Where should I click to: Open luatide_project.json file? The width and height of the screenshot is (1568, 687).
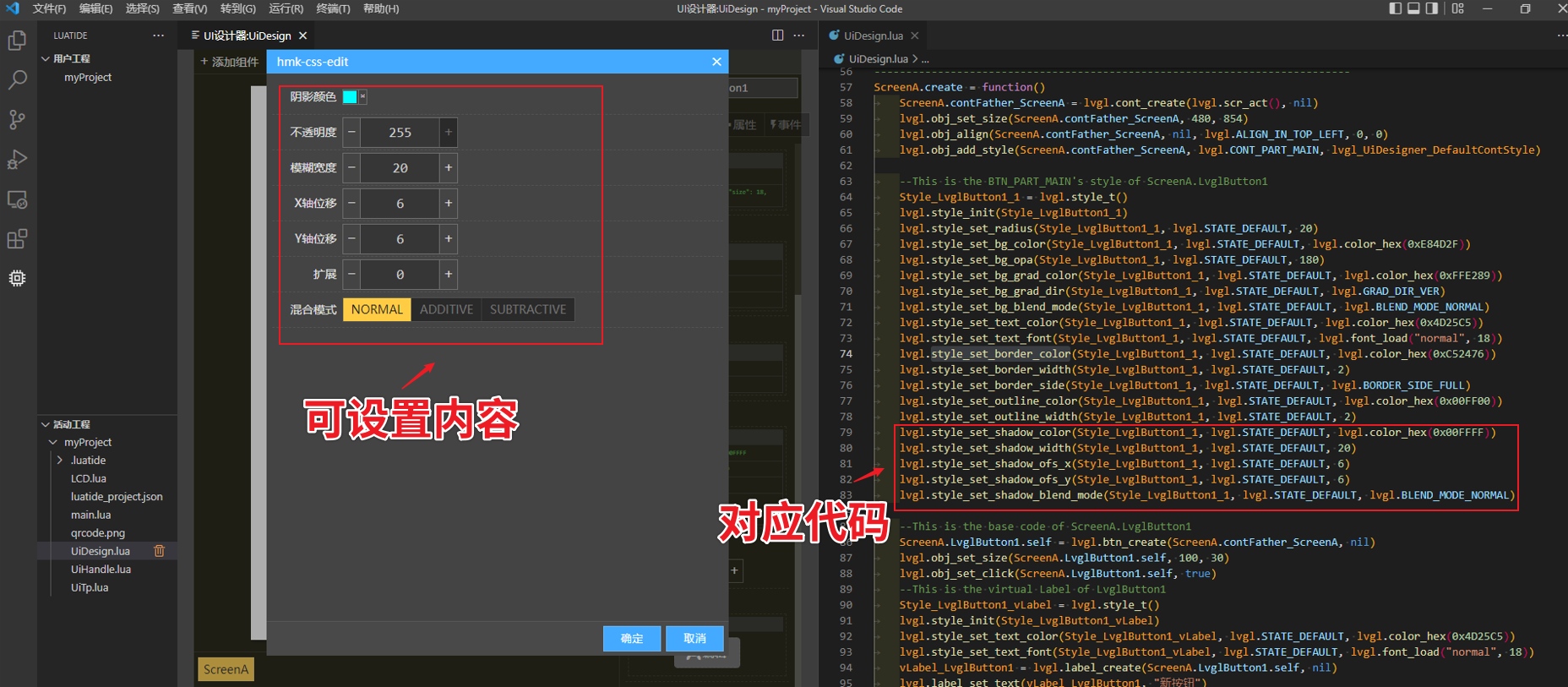117,497
